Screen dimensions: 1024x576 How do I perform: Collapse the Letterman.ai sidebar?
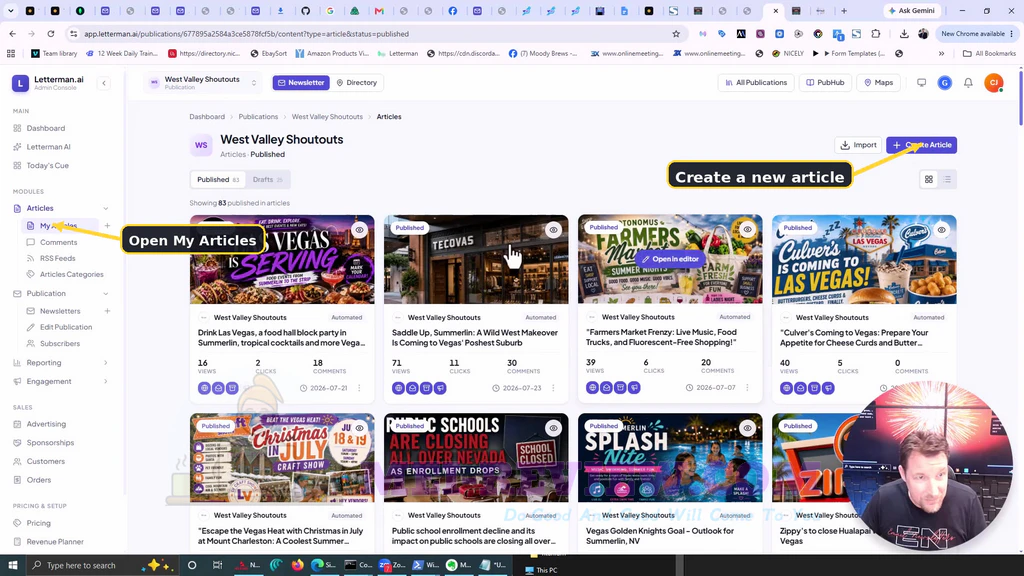click(104, 83)
